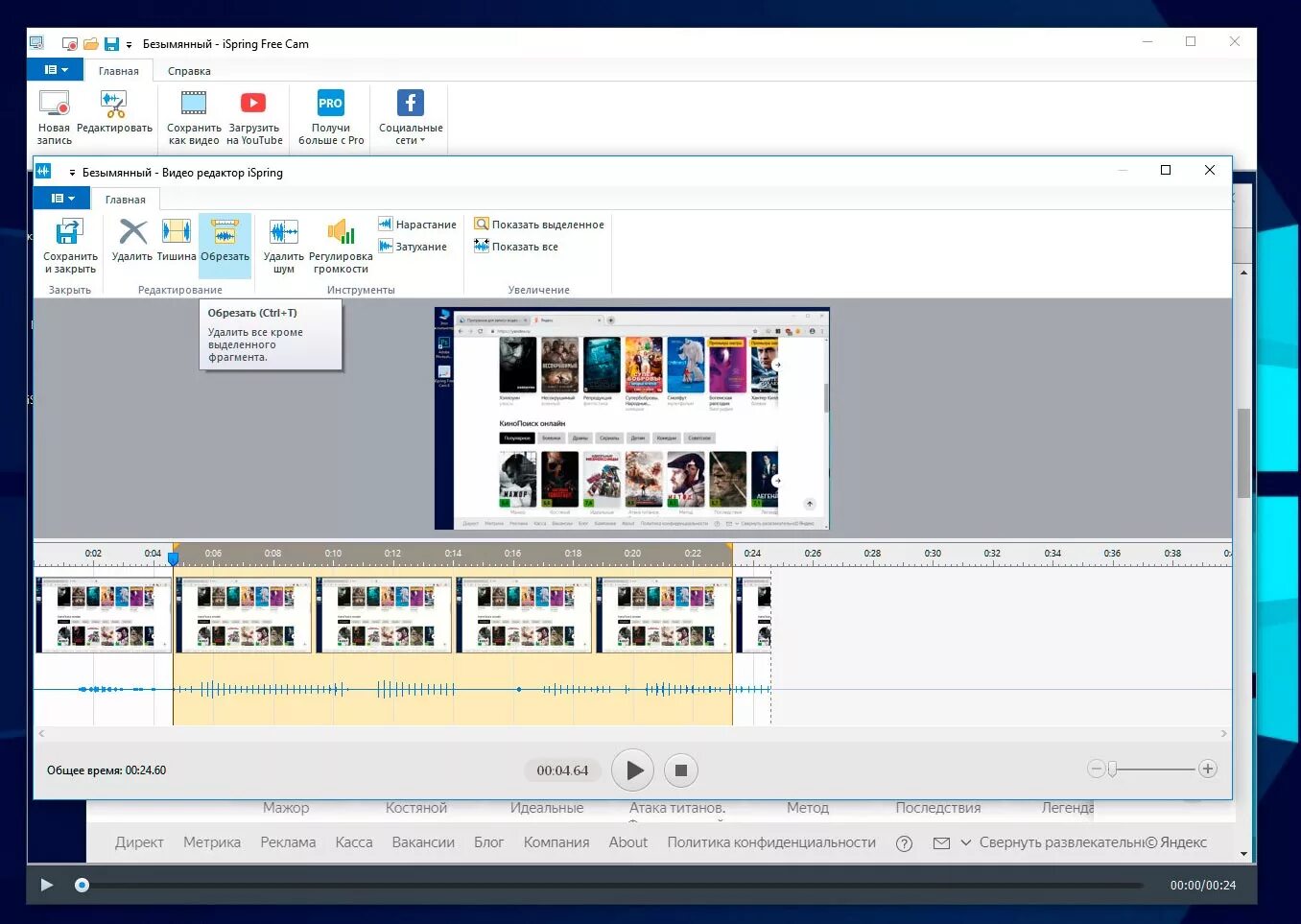This screenshot has width=1301, height=924.
Task: Click save icon in Free Cam title bar
Action: tap(111, 44)
